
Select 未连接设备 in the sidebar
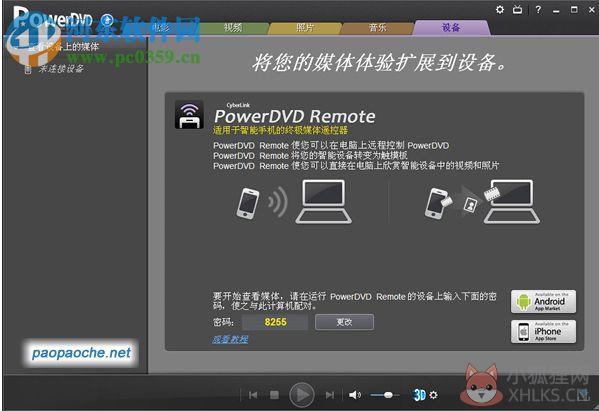point(61,69)
